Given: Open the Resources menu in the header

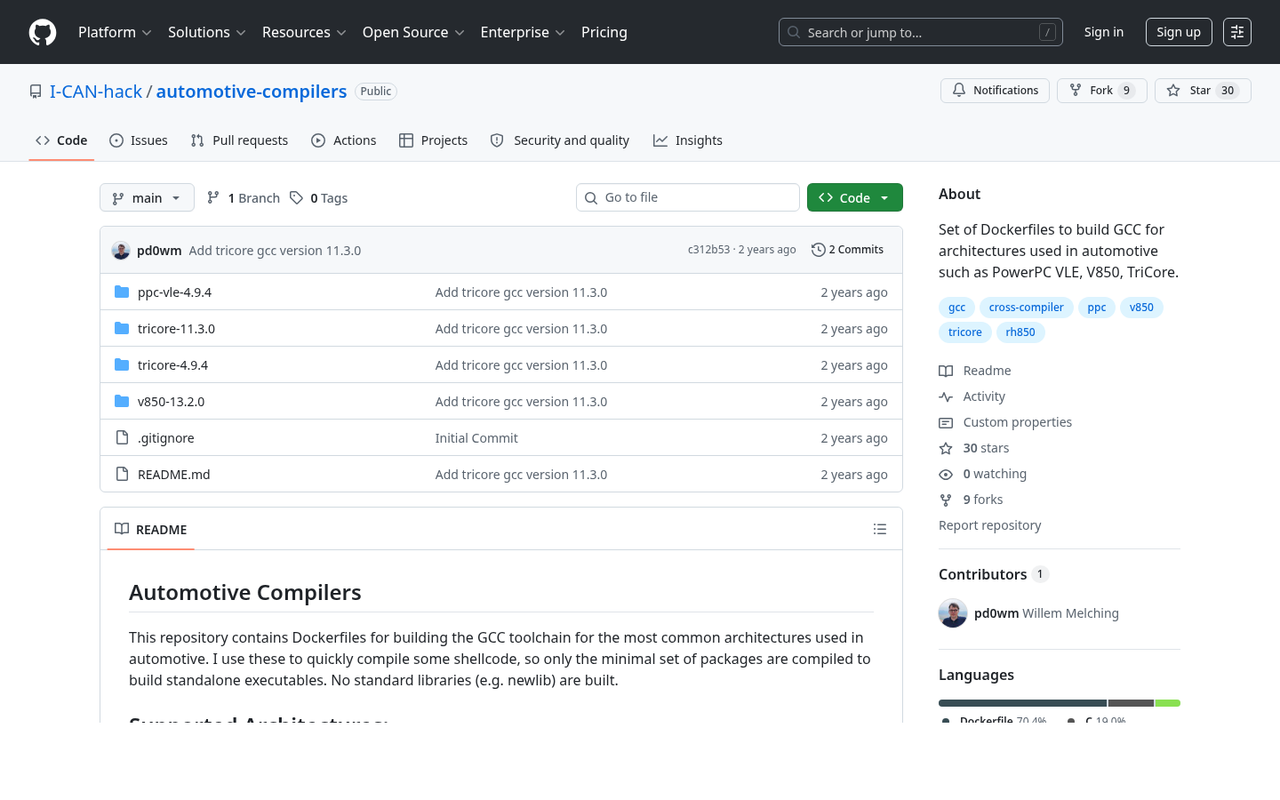Looking at the screenshot, I should point(303,32).
